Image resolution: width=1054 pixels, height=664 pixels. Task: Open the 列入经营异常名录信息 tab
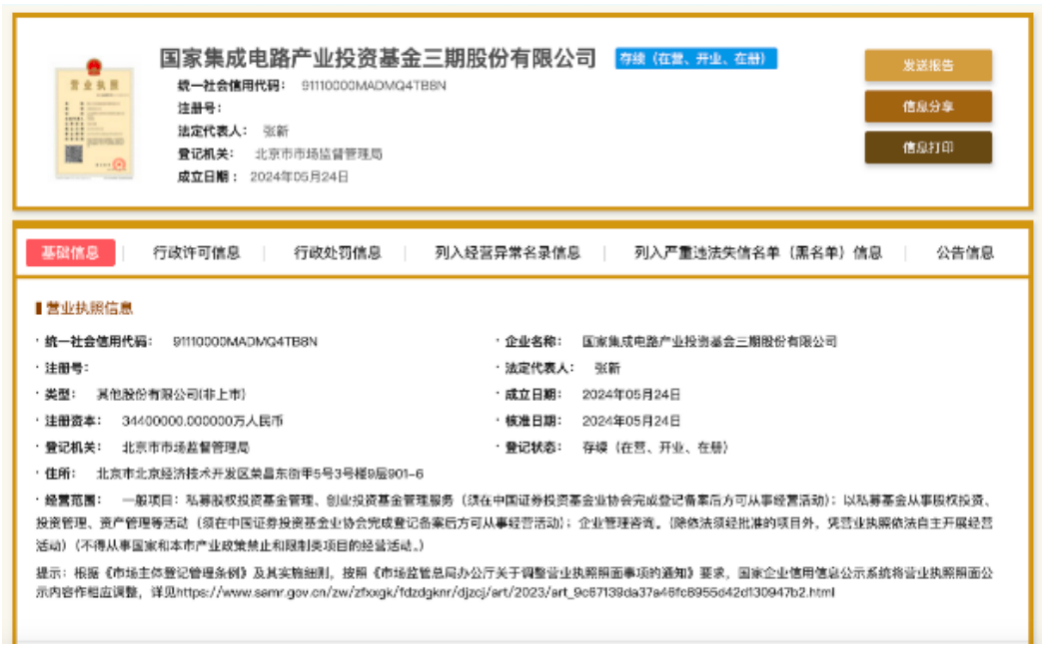pyautogui.click(x=508, y=253)
